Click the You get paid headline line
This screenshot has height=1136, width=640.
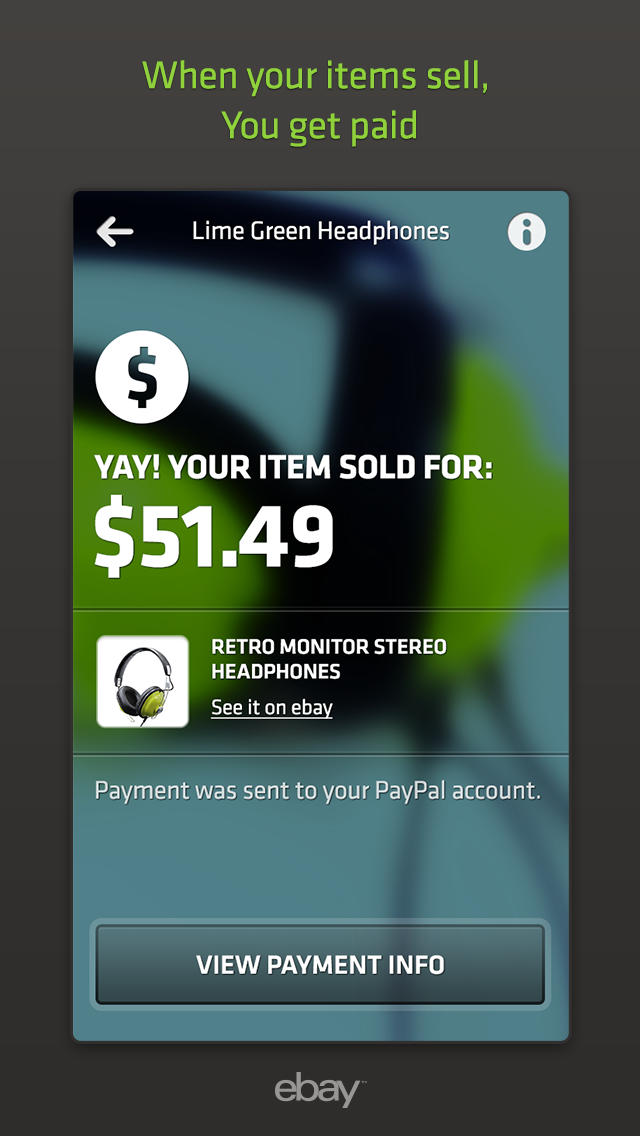[320, 125]
